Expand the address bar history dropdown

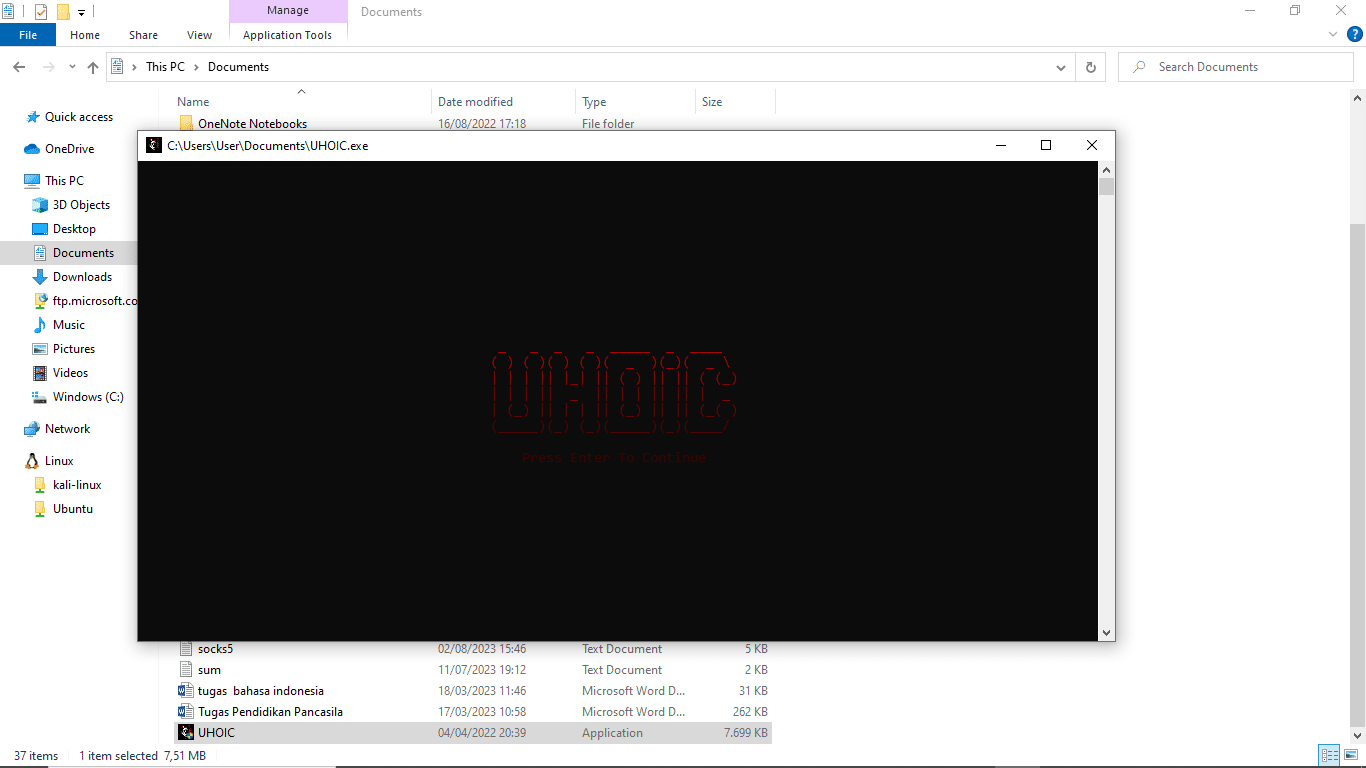(1061, 66)
